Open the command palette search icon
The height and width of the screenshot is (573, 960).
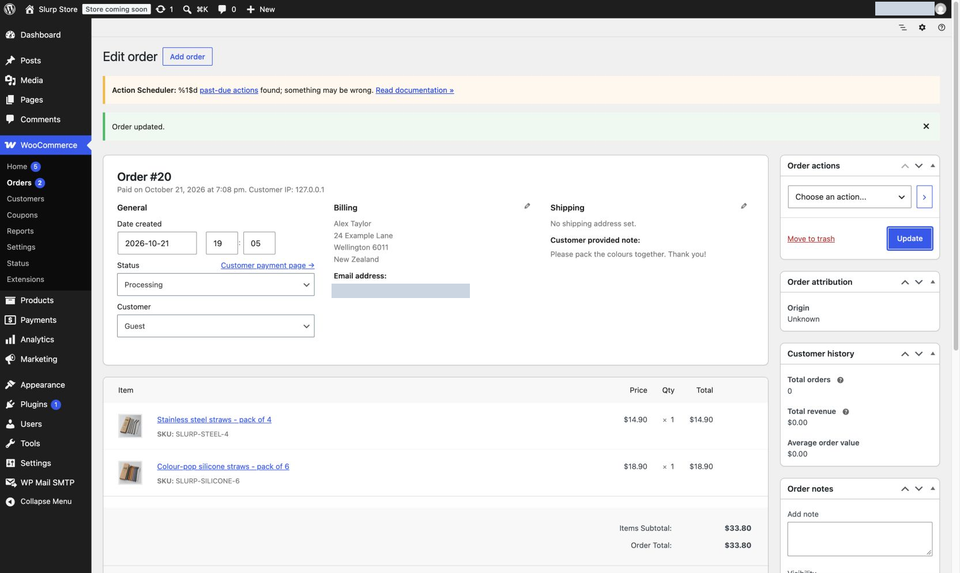[x=187, y=9]
